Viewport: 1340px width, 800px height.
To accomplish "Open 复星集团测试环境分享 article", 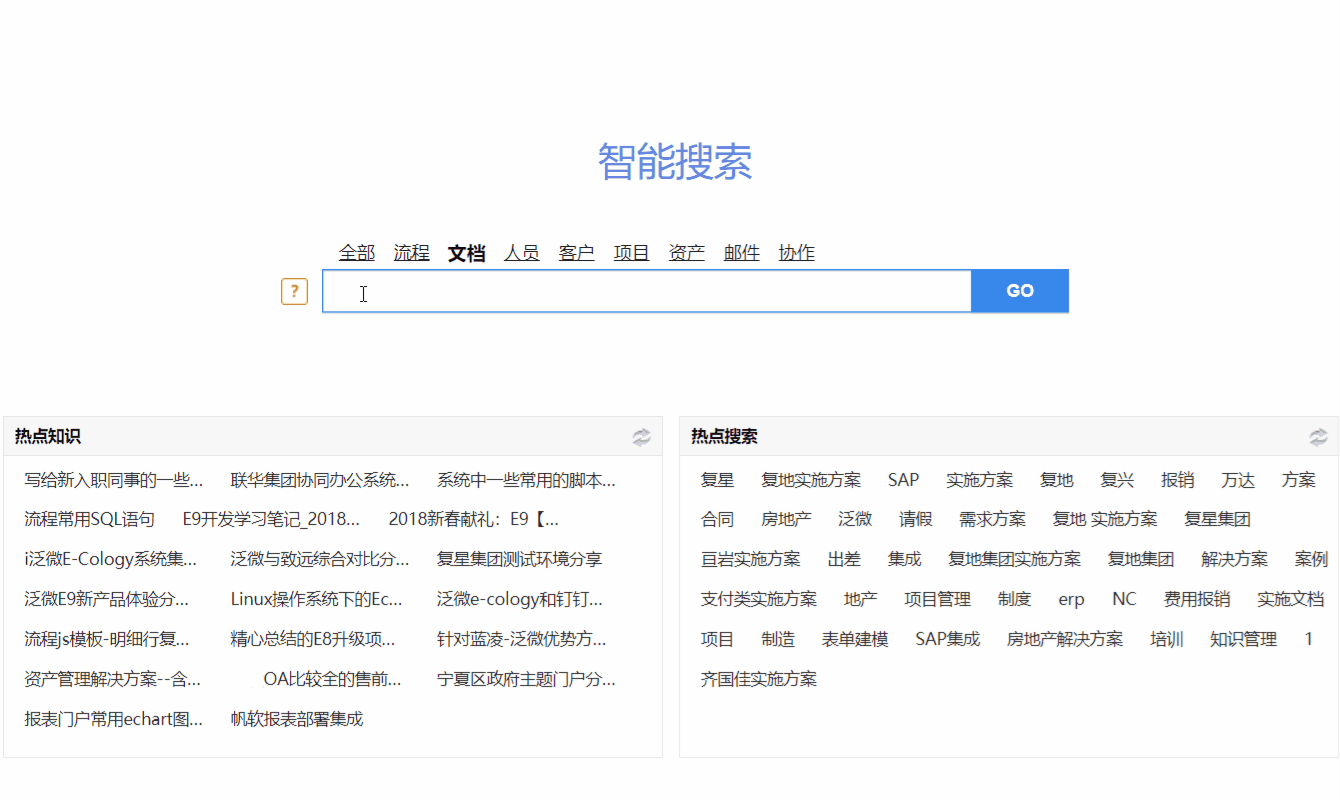I will click(x=520, y=560).
